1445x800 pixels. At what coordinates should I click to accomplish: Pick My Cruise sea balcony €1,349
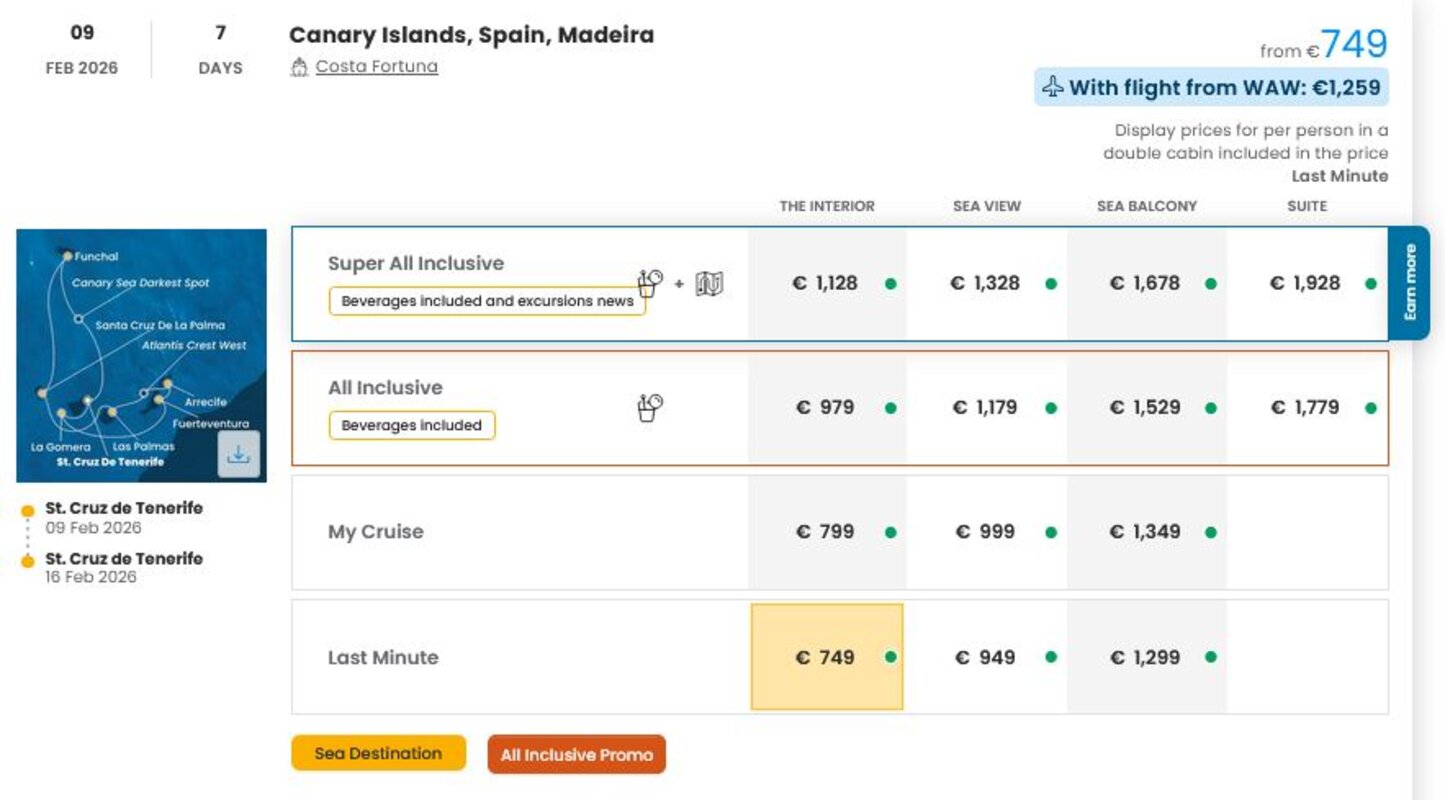click(1145, 532)
